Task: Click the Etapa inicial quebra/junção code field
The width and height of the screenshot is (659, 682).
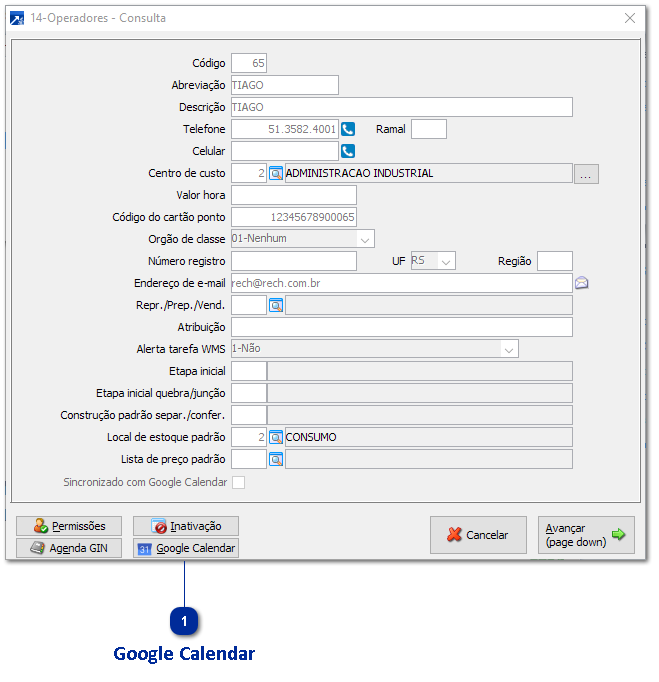Action: pyautogui.click(x=249, y=393)
